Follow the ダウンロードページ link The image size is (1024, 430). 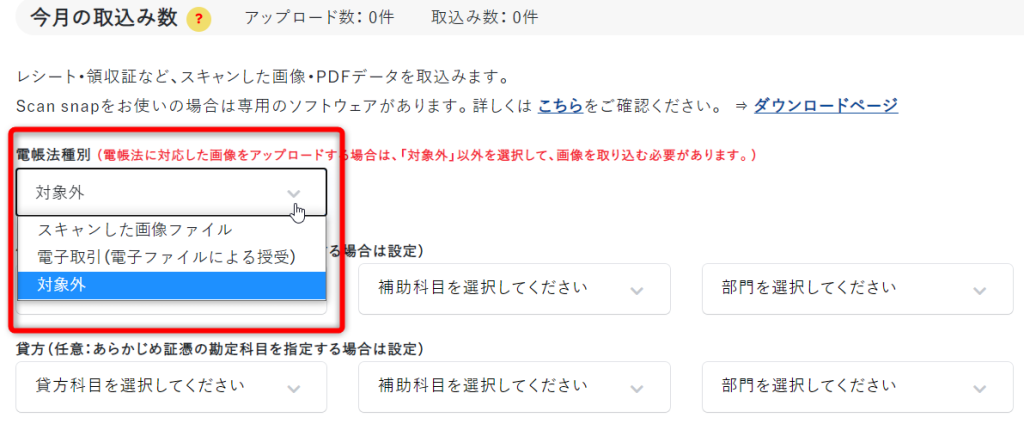pyautogui.click(x=826, y=105)
